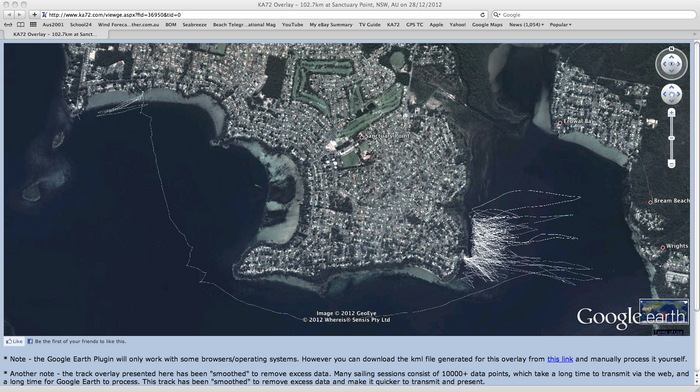Image resolution: width=700 pixels, height=392 pixels.
Task: Reload the page with the refresh icon
Action: coord(483,15)
